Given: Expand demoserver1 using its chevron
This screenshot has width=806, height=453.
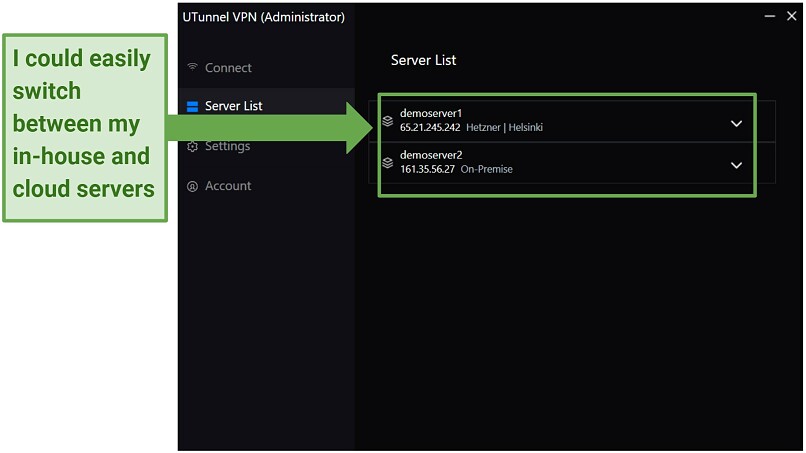Looking at the screenshot, I should (x=736, y=123).
